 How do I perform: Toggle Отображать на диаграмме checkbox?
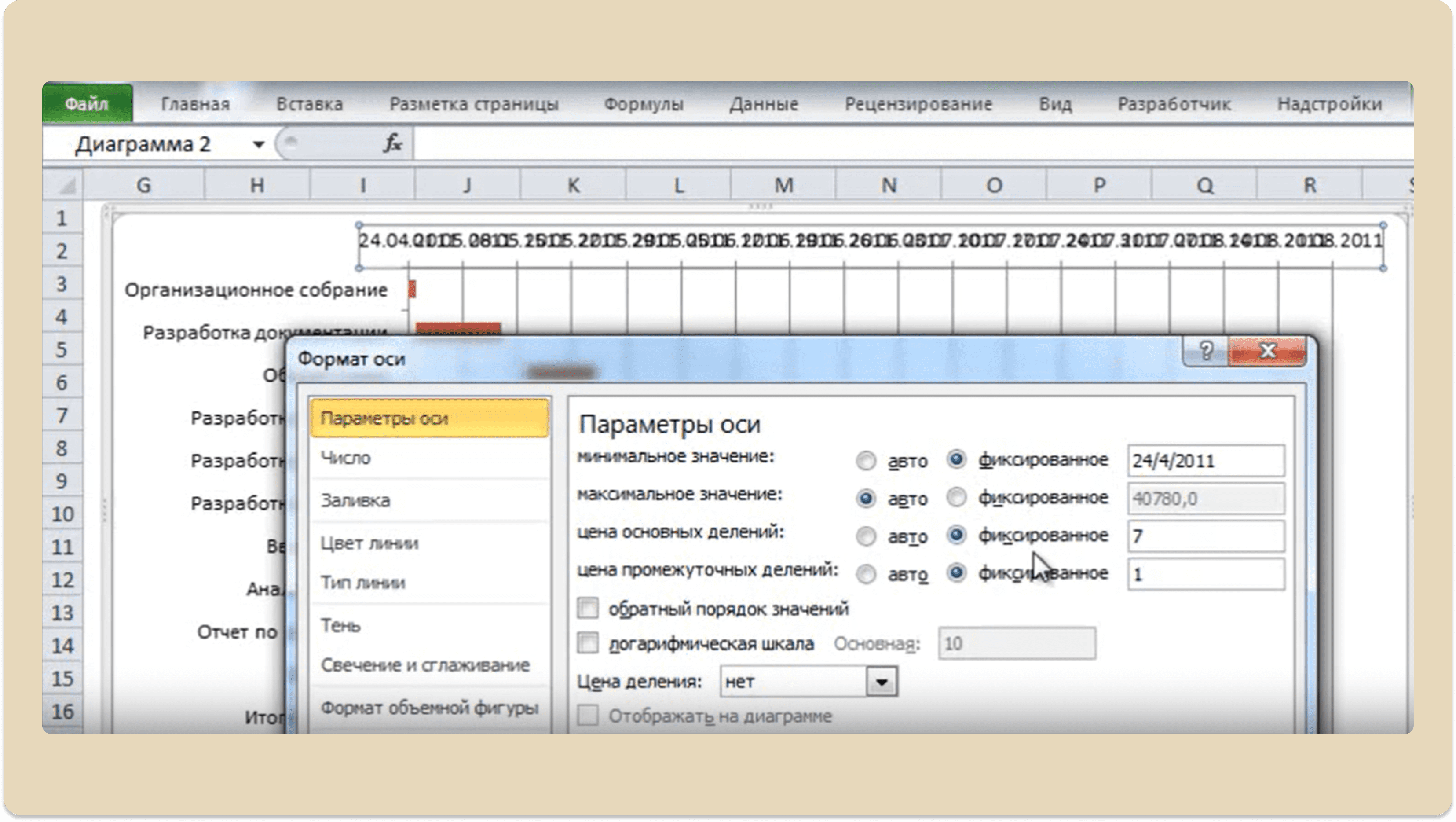(588, 716)
